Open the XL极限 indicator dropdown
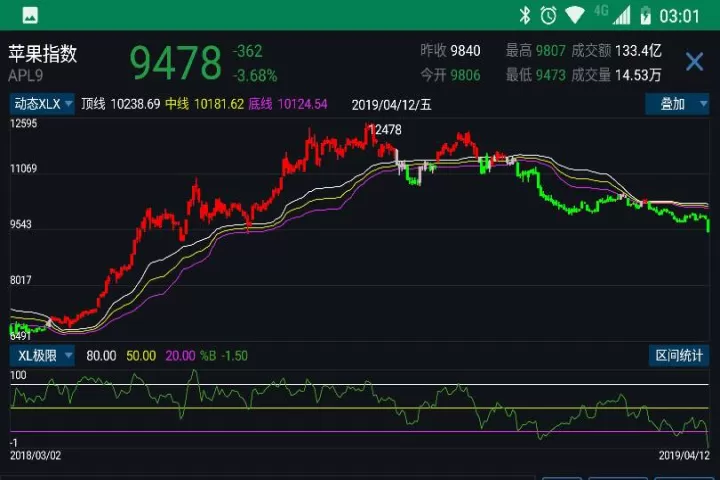The image size is (720, 480). 42,356
